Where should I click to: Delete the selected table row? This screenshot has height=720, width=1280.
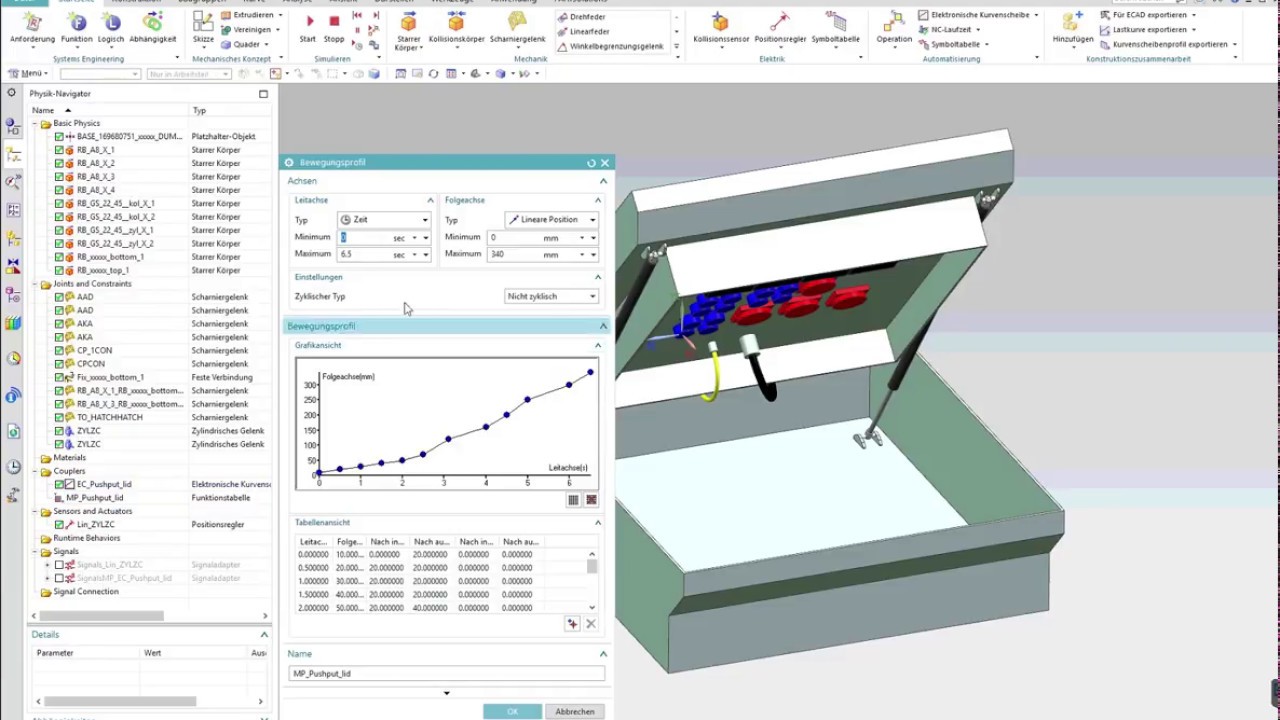(591, 624)
